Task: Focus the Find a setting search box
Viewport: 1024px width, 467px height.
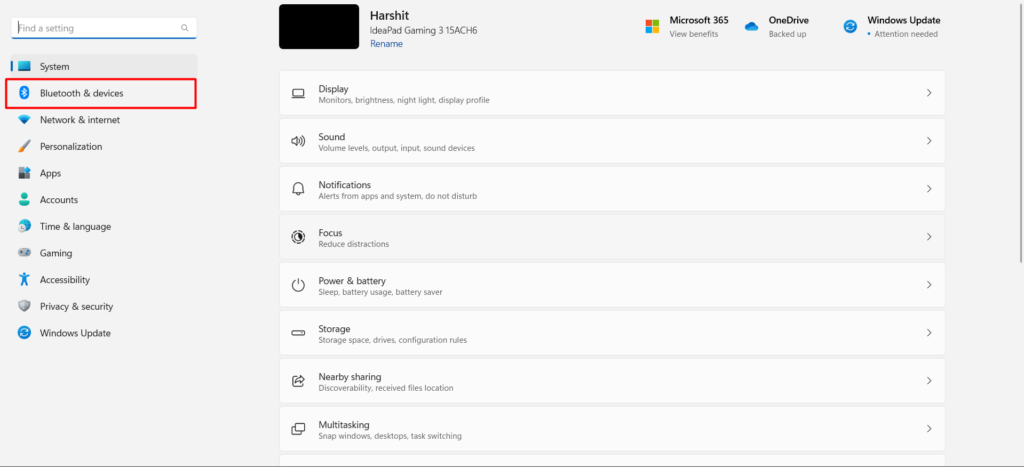Action: click(x=95, y=28)
